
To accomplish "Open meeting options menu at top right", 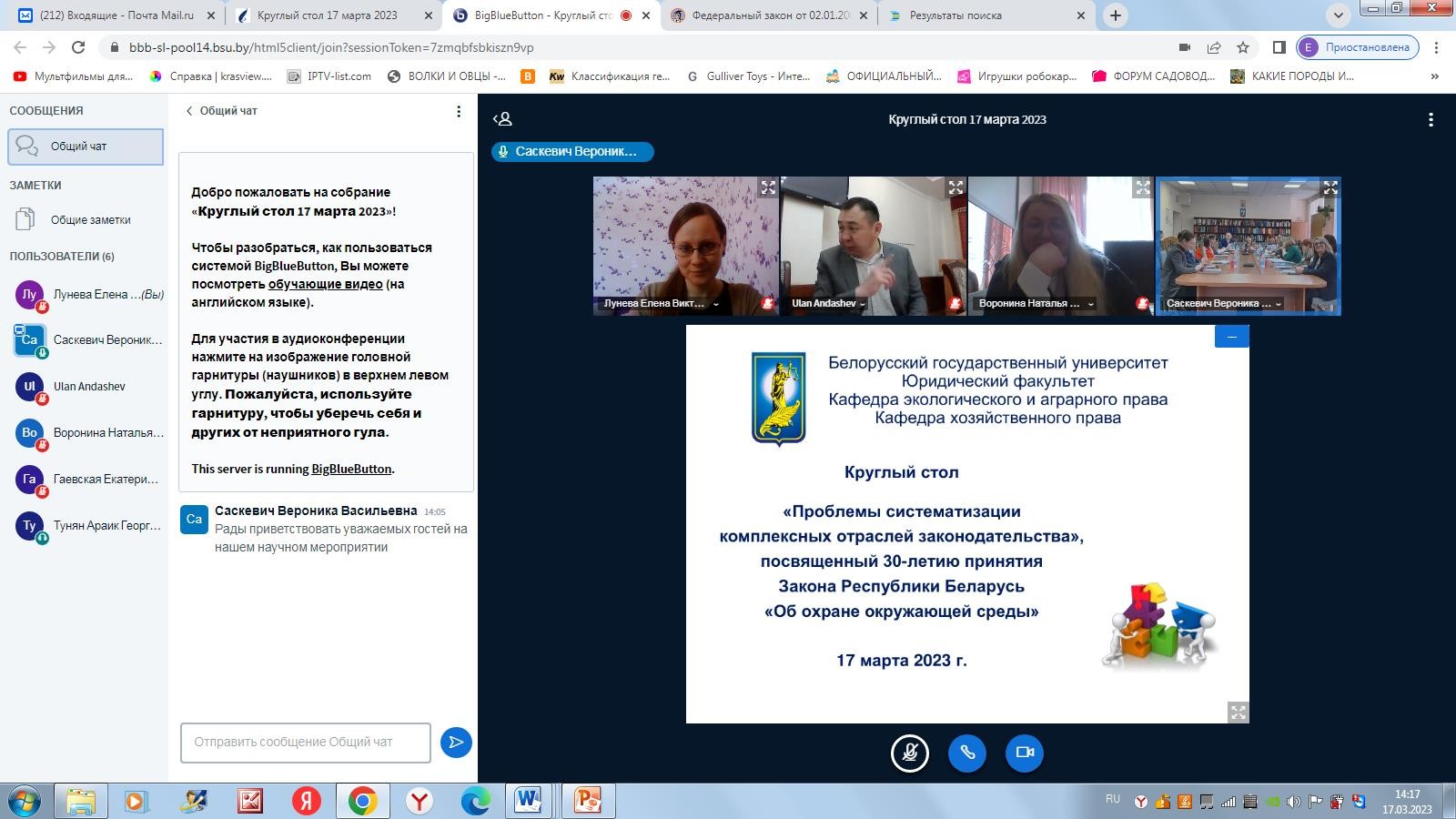I will (x=1431, y=119).
